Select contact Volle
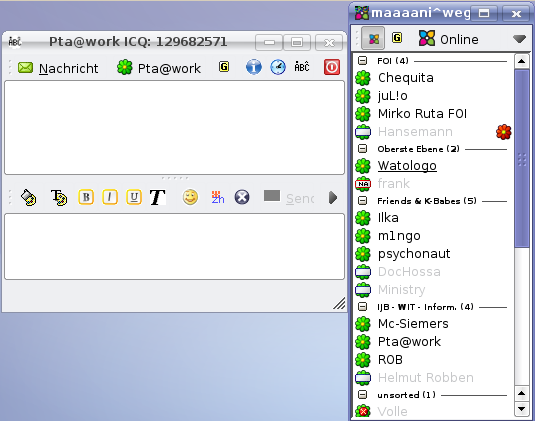 392,411
